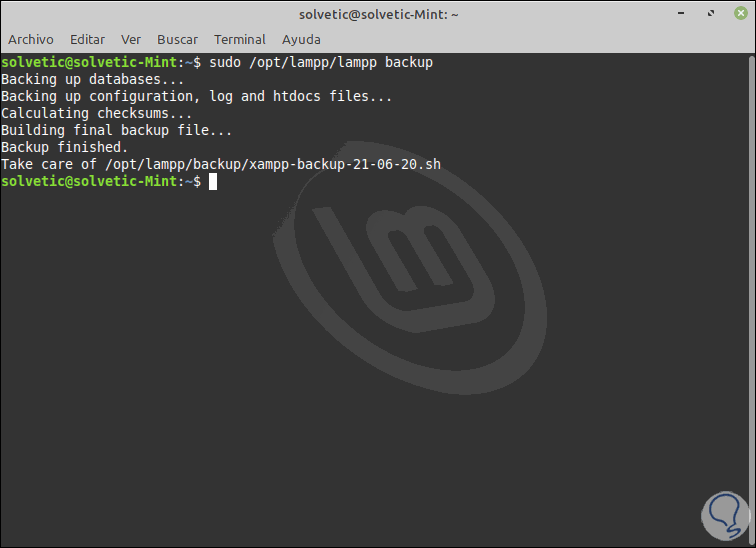Open the Ver menu
Image resolution: width=756 pixels, height=548 pixels.
[131, 40]
